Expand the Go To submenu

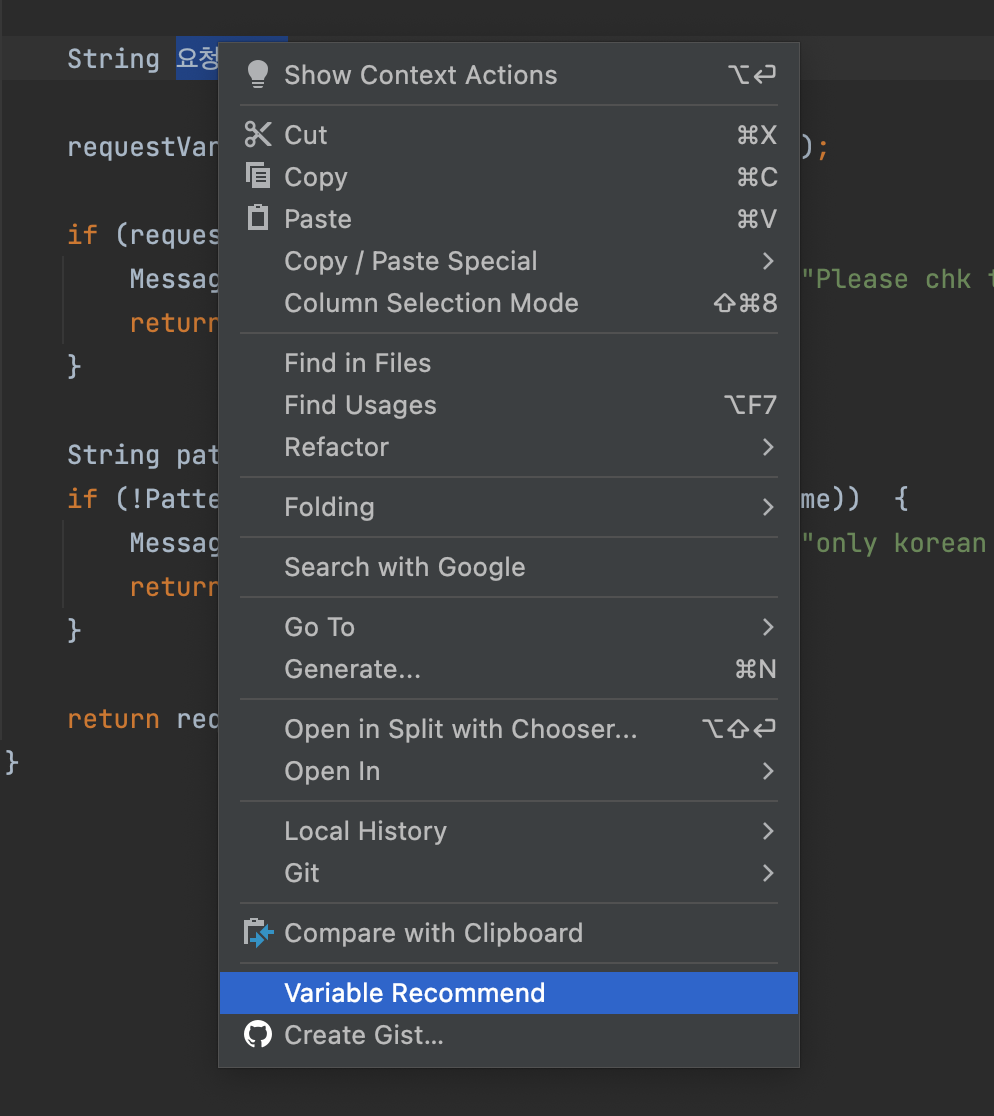(x=319, y=627)
